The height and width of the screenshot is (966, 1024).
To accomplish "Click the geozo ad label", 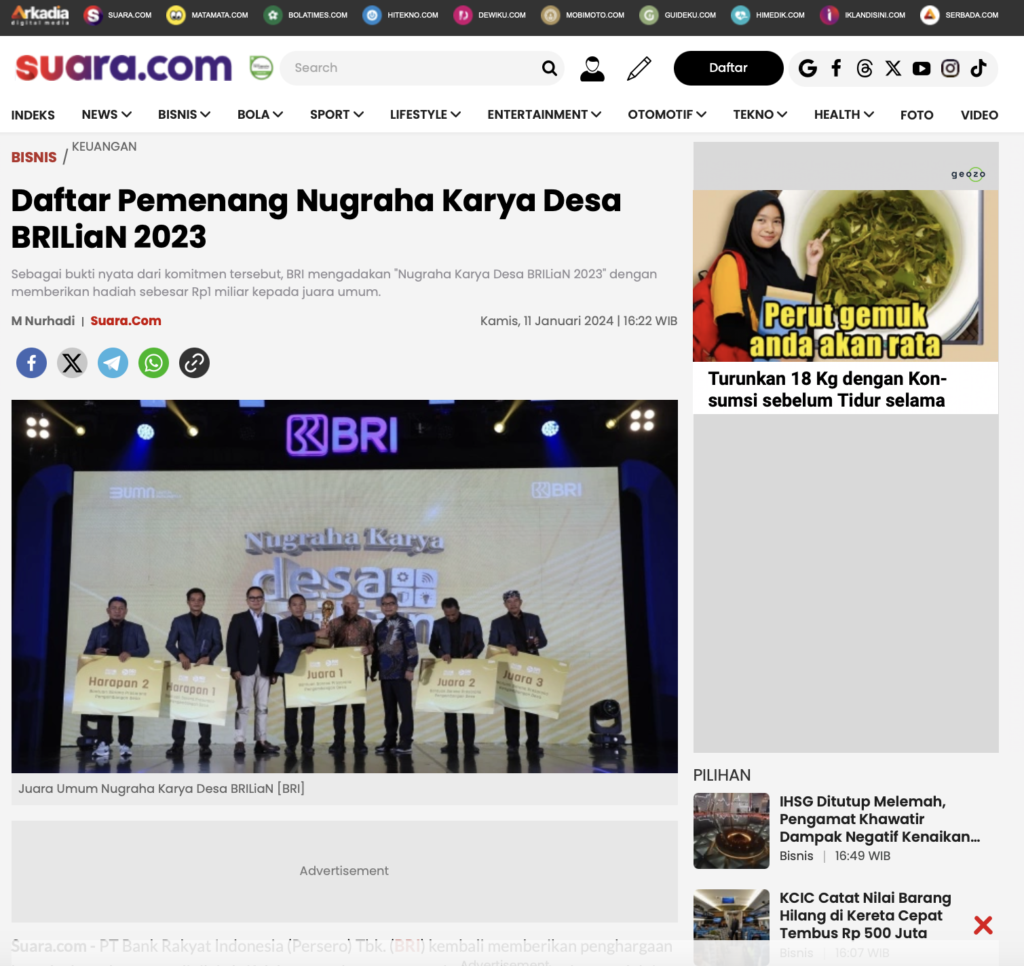I will click(968, 174).
